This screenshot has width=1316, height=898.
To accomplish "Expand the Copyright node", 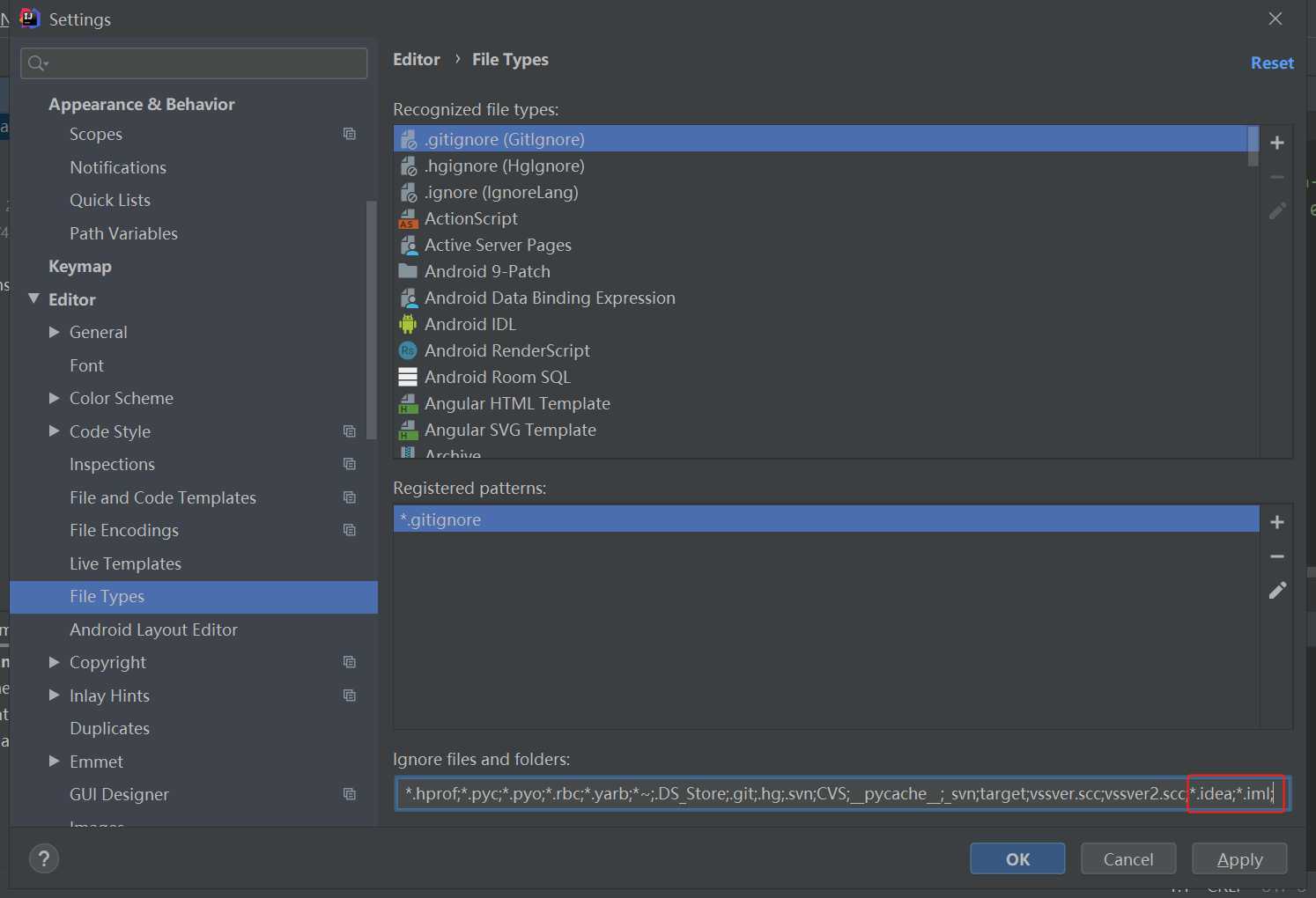I will [54, 662].
